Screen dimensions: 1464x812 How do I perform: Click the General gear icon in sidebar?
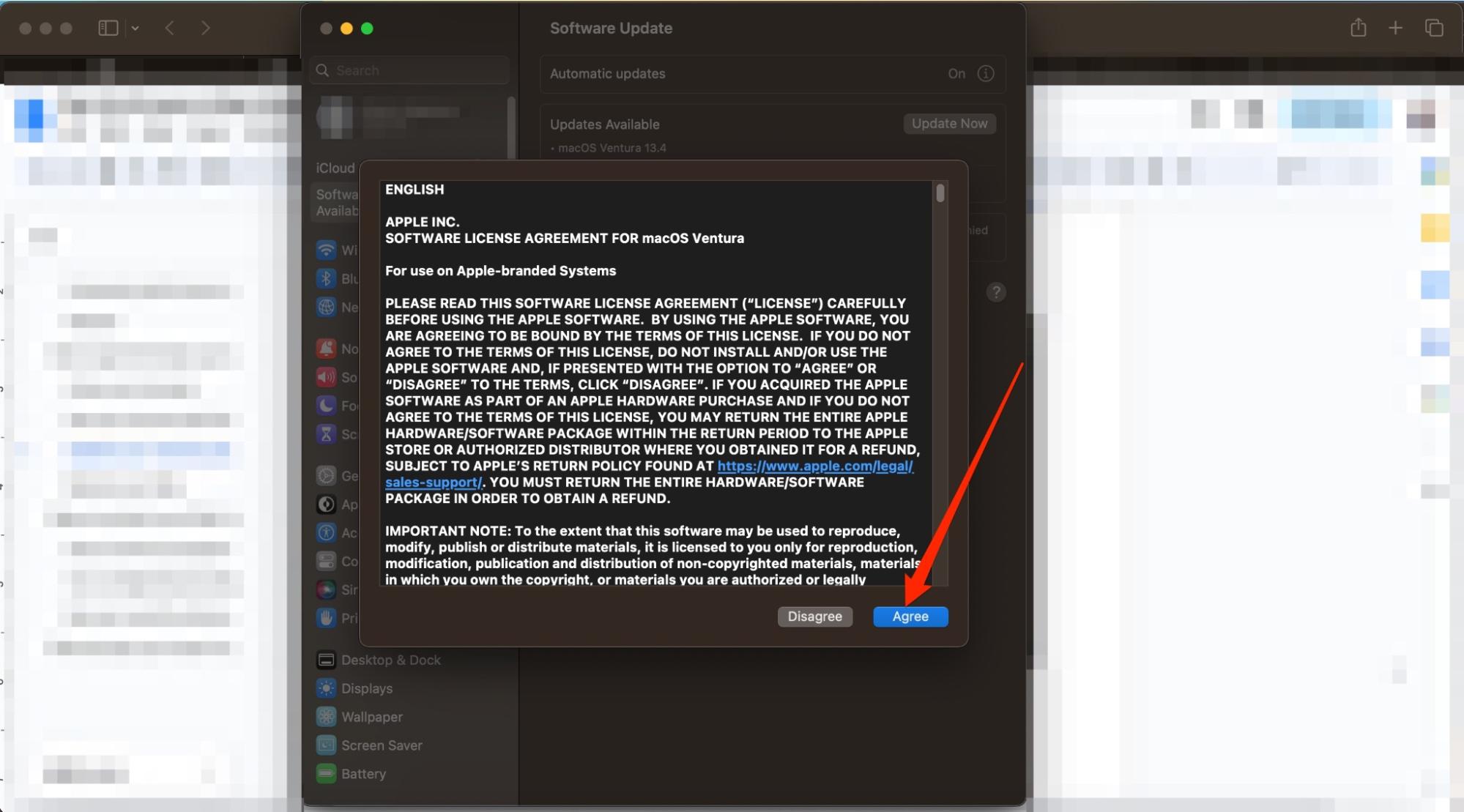tap(326, 476)
